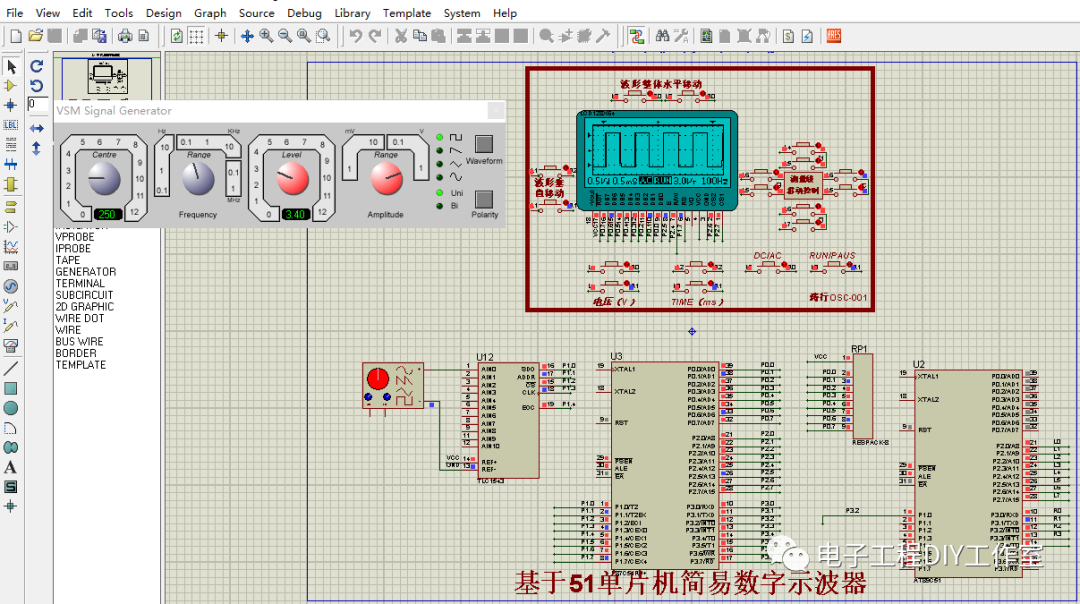Select the square waveform LED option
Viewport: 1080px width, 604px height.
click(439, 137)
